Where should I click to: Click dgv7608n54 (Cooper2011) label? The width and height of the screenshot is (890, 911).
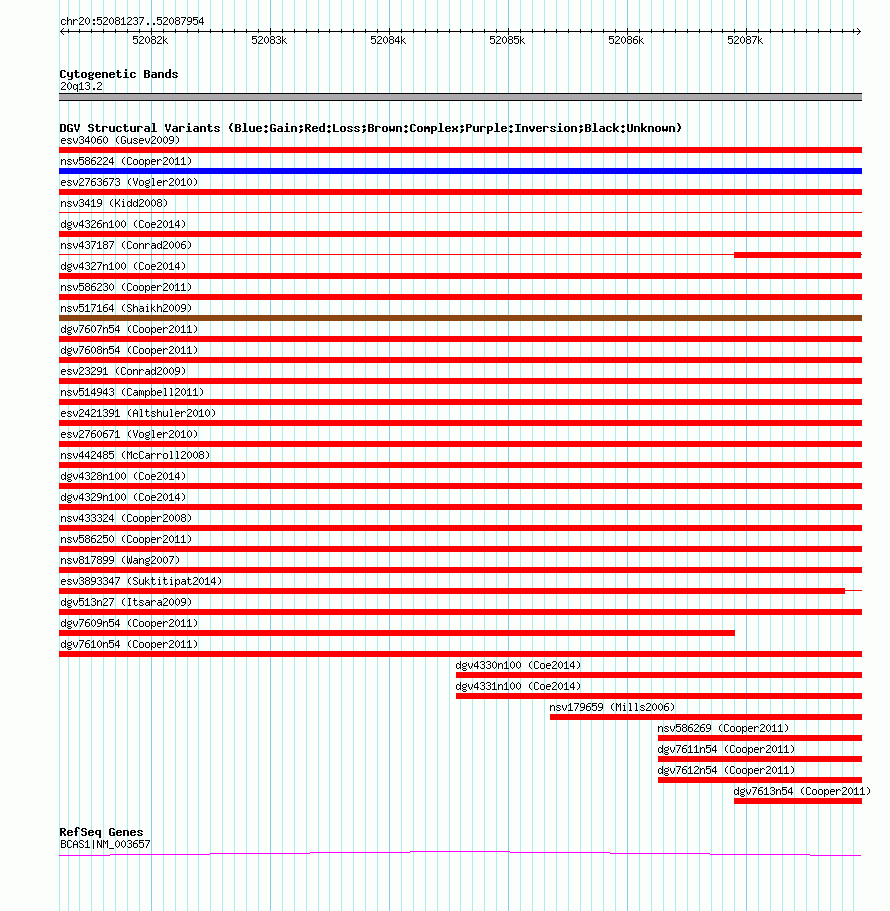(x=129, y=350)
